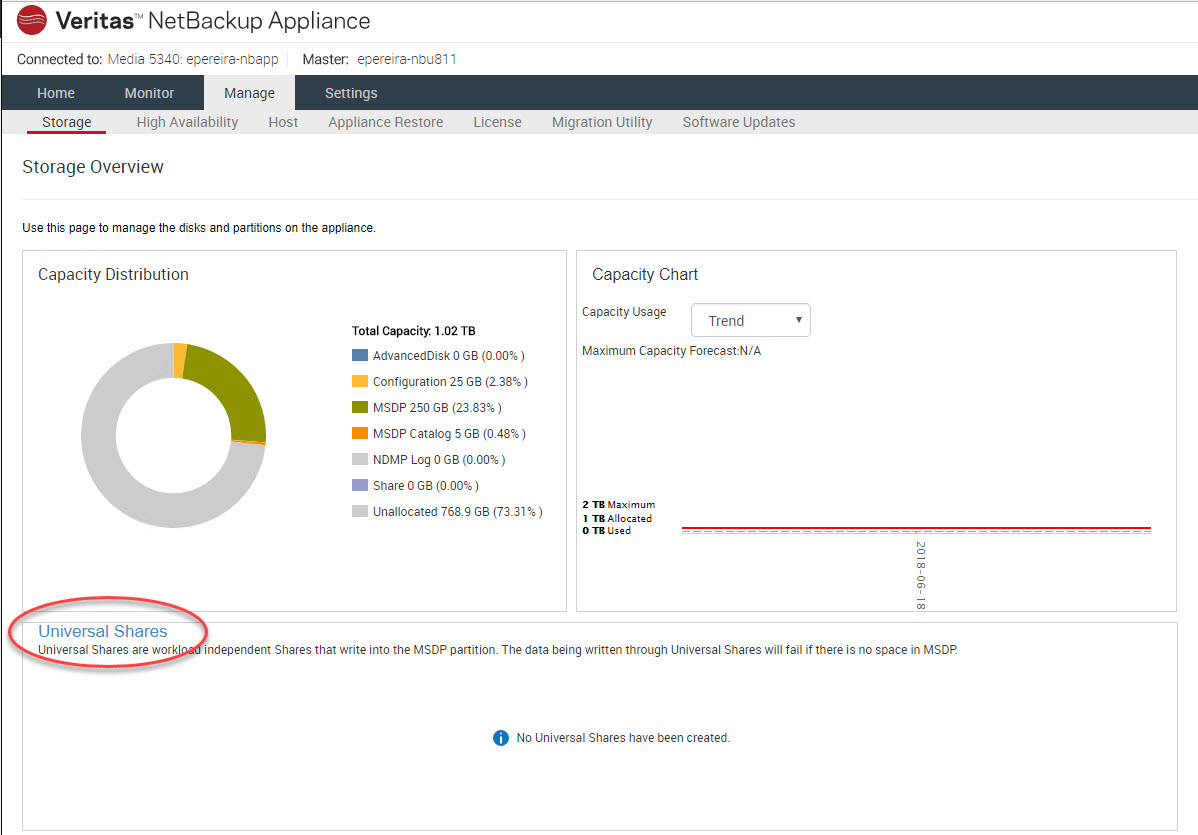Click the Configuration yellow legend swatch
Screen dimensions: 1198x835
pyautogui.click(x=360, y=381)
